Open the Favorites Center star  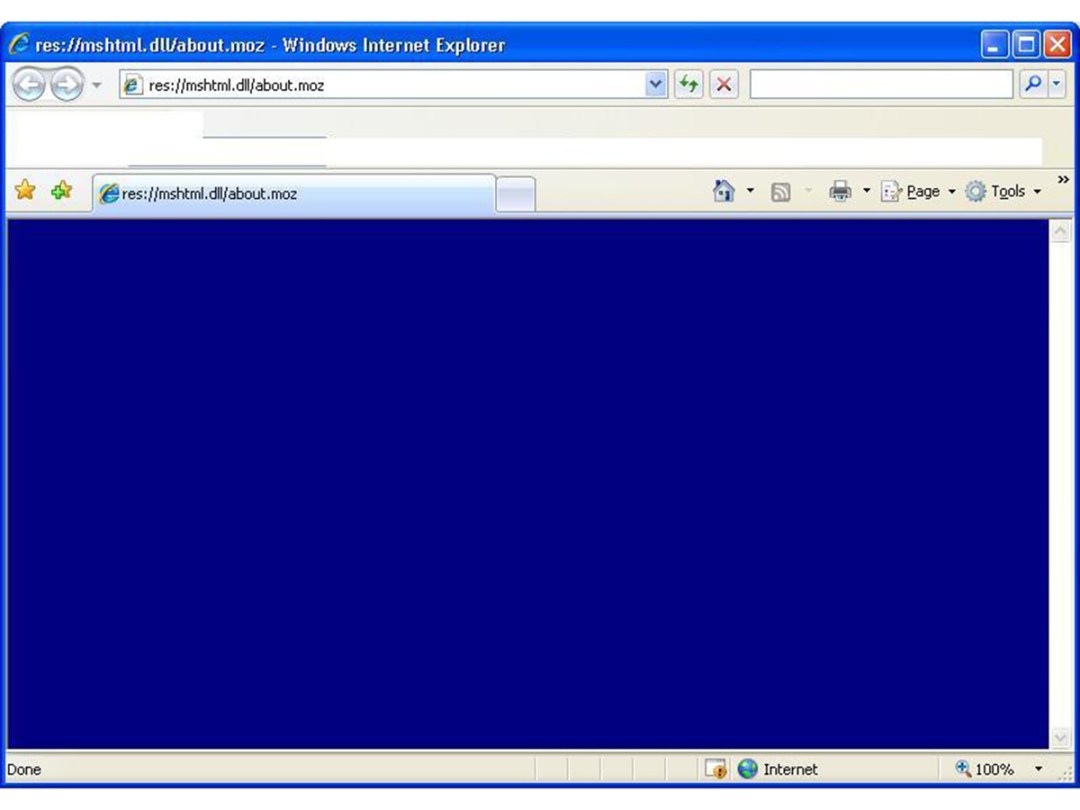[25, 190]
